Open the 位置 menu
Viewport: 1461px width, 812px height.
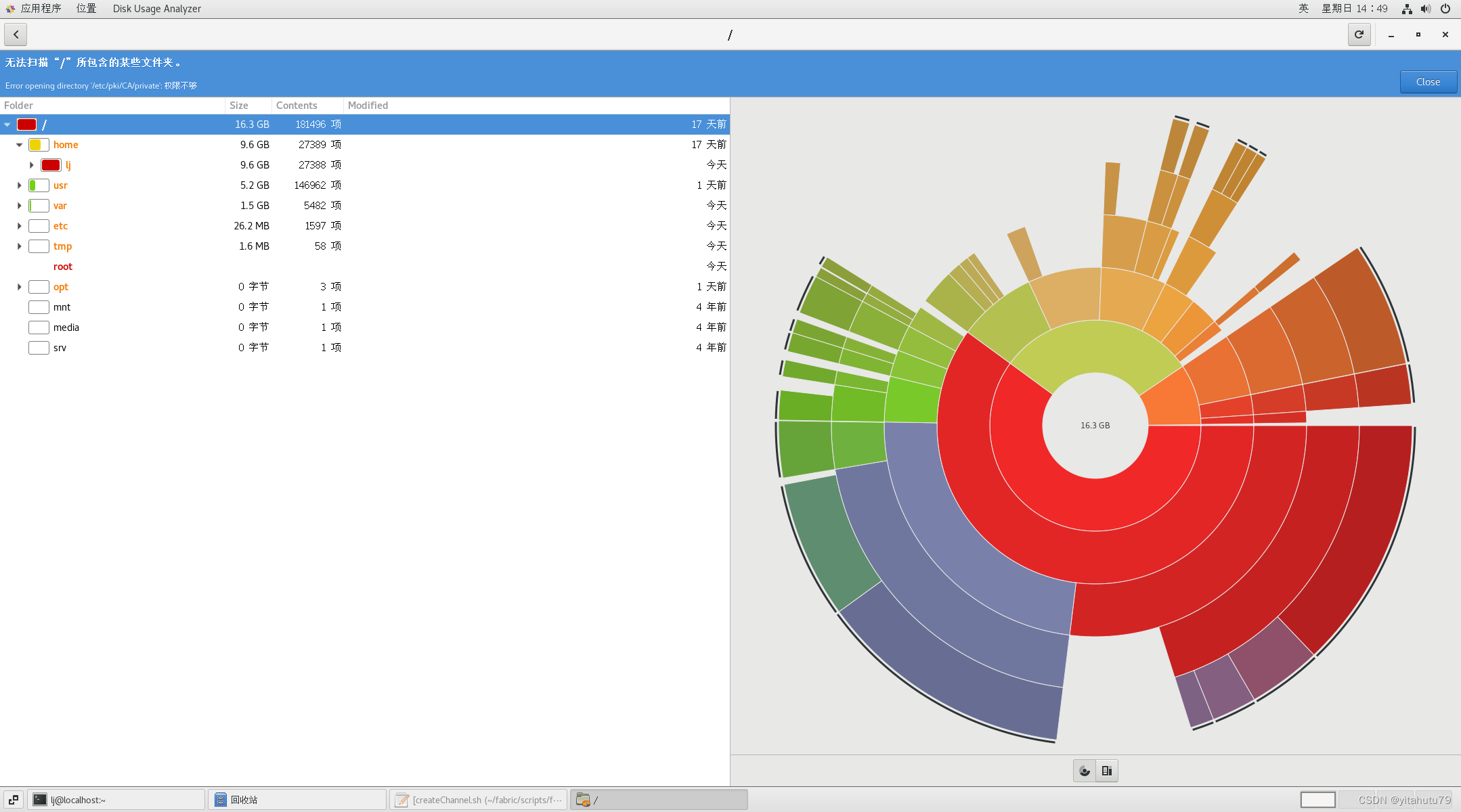click(86, 9)
